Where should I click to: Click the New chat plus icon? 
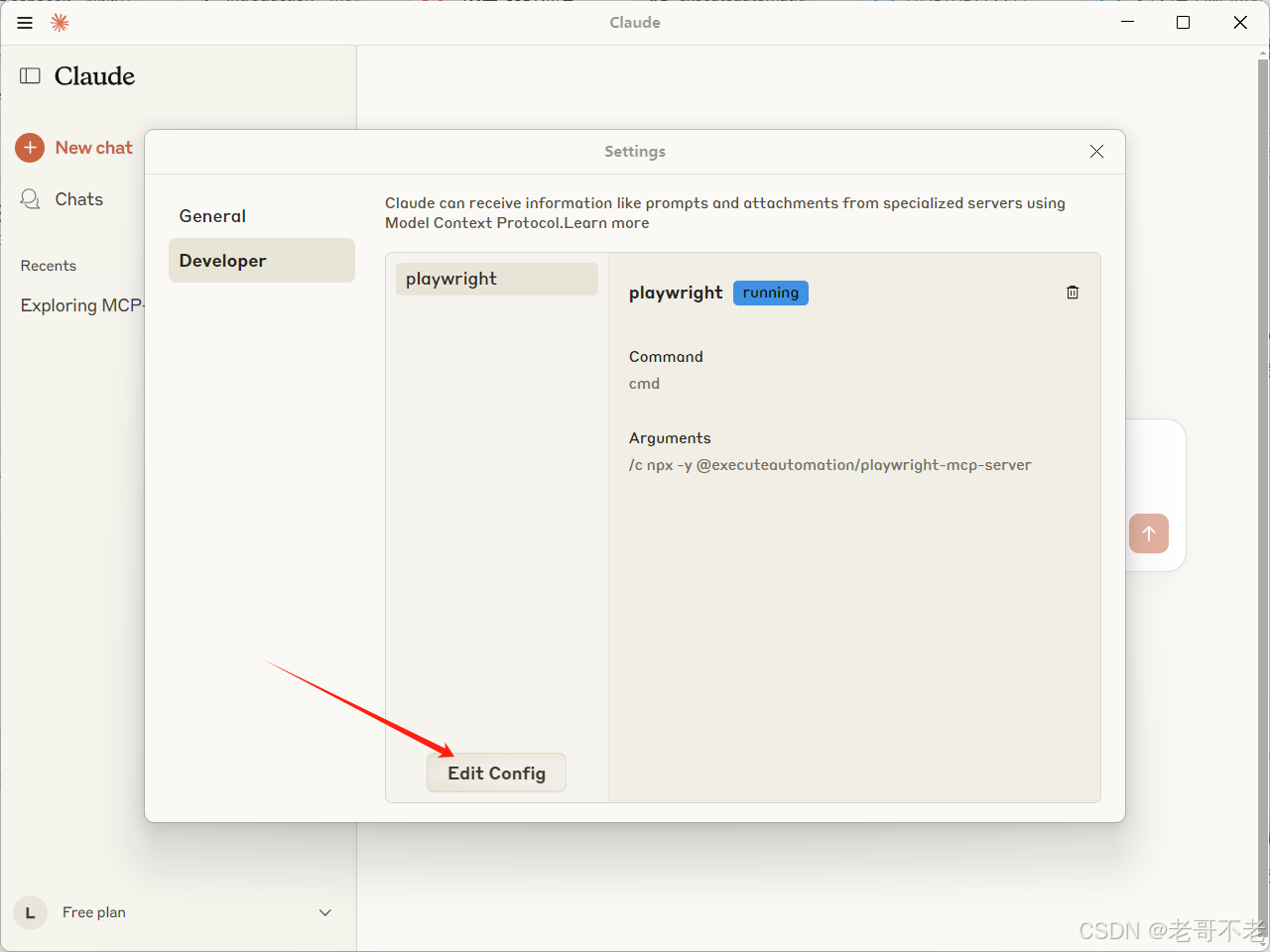tap(30, 148)
